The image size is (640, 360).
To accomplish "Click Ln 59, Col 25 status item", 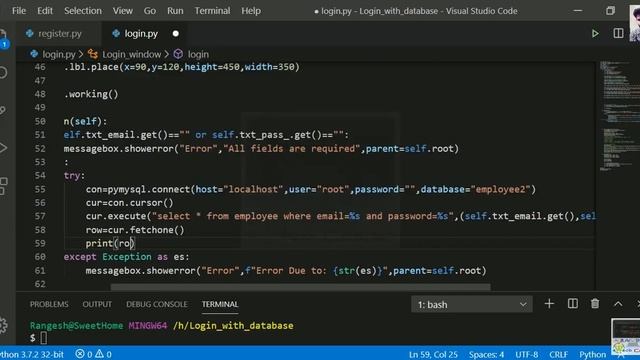I will (x=433, y=354).
